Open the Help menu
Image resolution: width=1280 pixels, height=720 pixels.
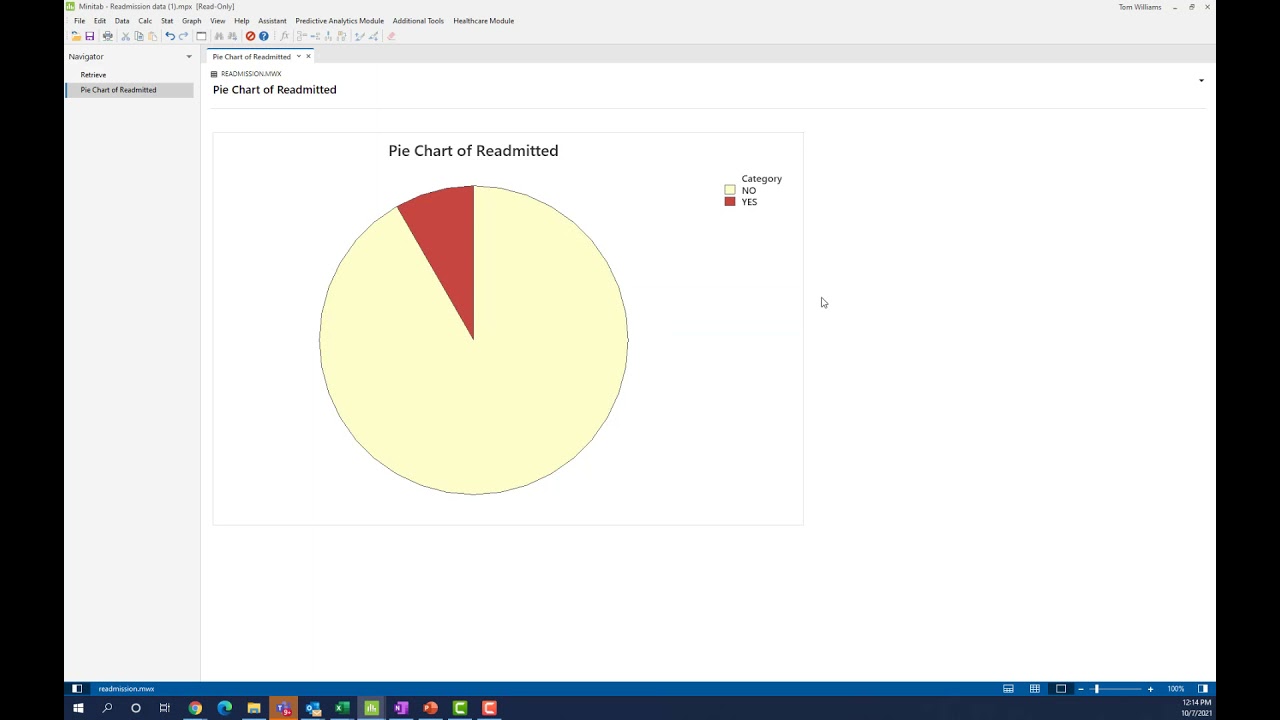click(x=242, y=21)
